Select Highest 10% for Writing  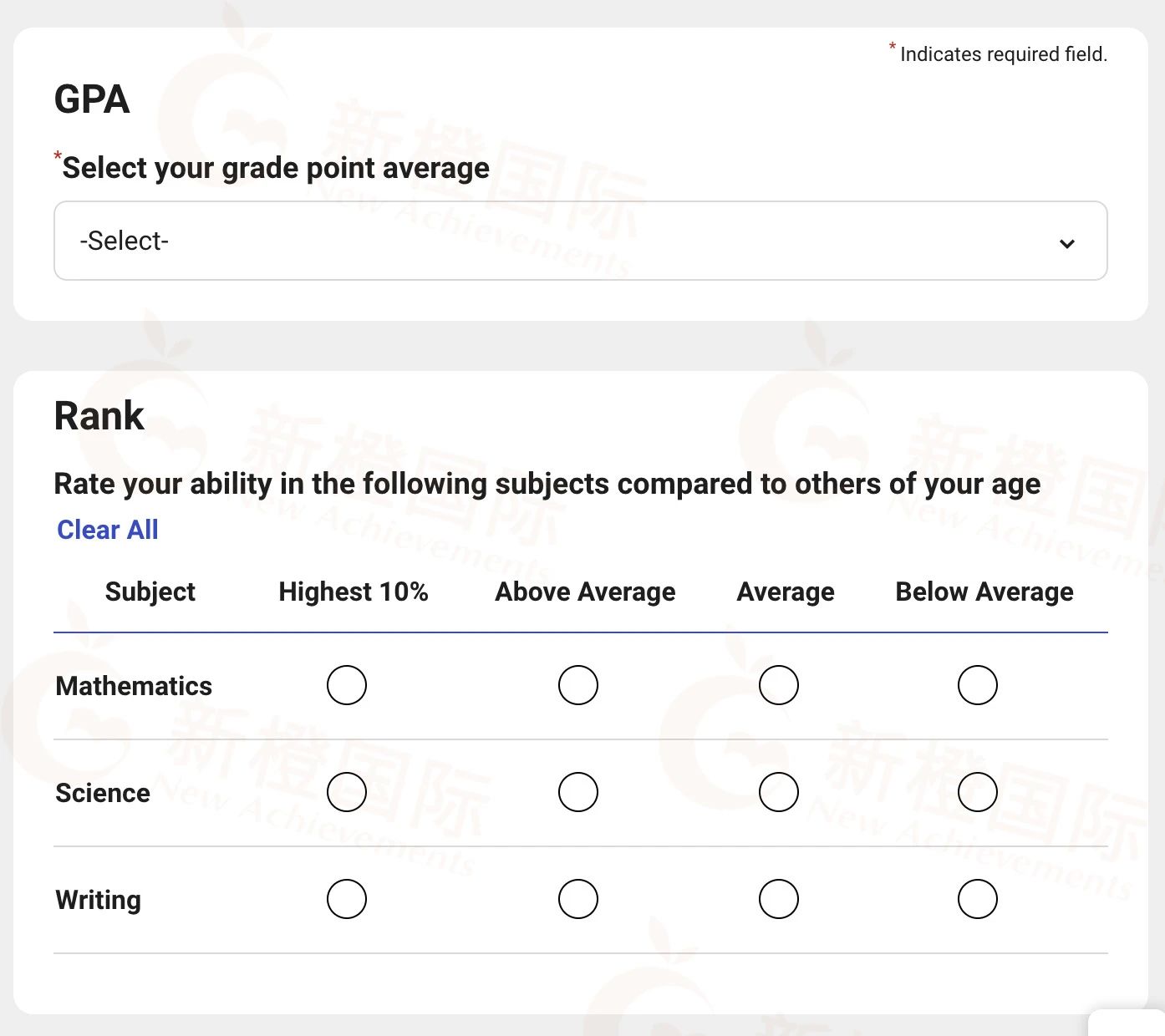(347, 899)
